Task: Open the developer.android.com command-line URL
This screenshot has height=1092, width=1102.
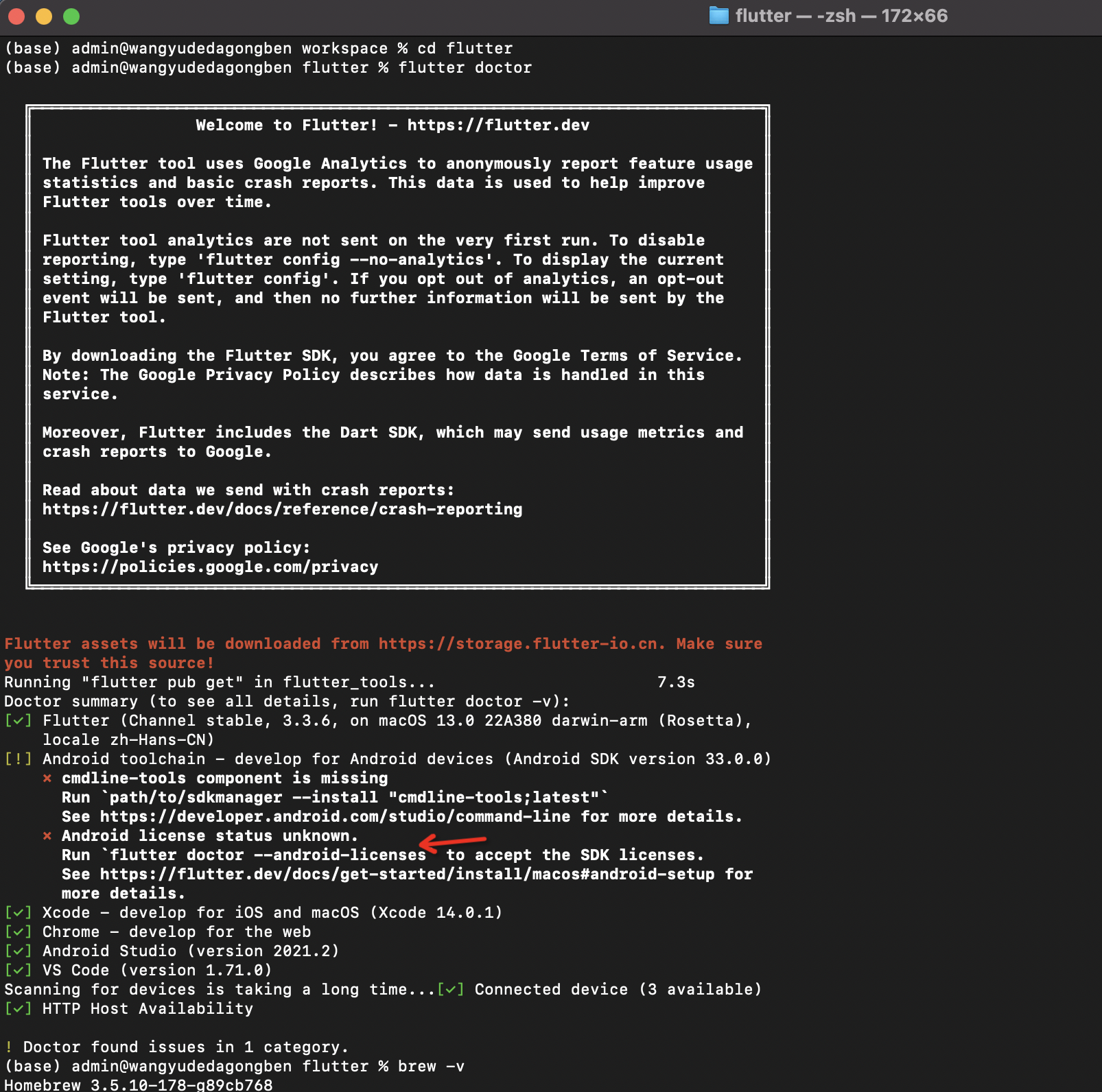Action: (335, 817)
